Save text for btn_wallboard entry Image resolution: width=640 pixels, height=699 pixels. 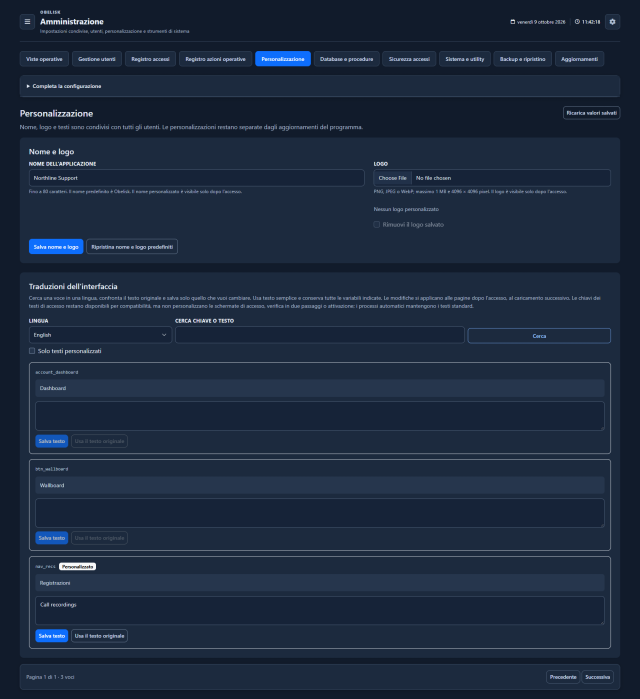52,538
